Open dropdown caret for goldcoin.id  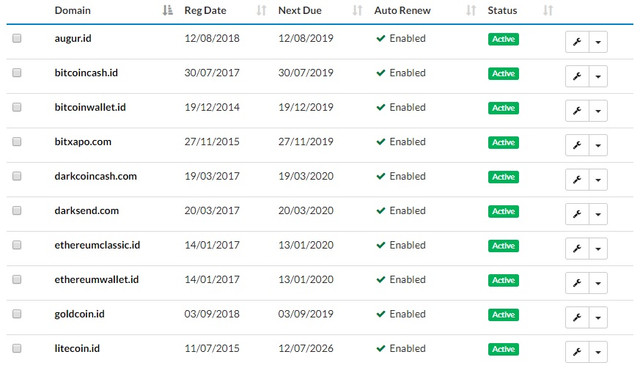(x=598, y=318)
